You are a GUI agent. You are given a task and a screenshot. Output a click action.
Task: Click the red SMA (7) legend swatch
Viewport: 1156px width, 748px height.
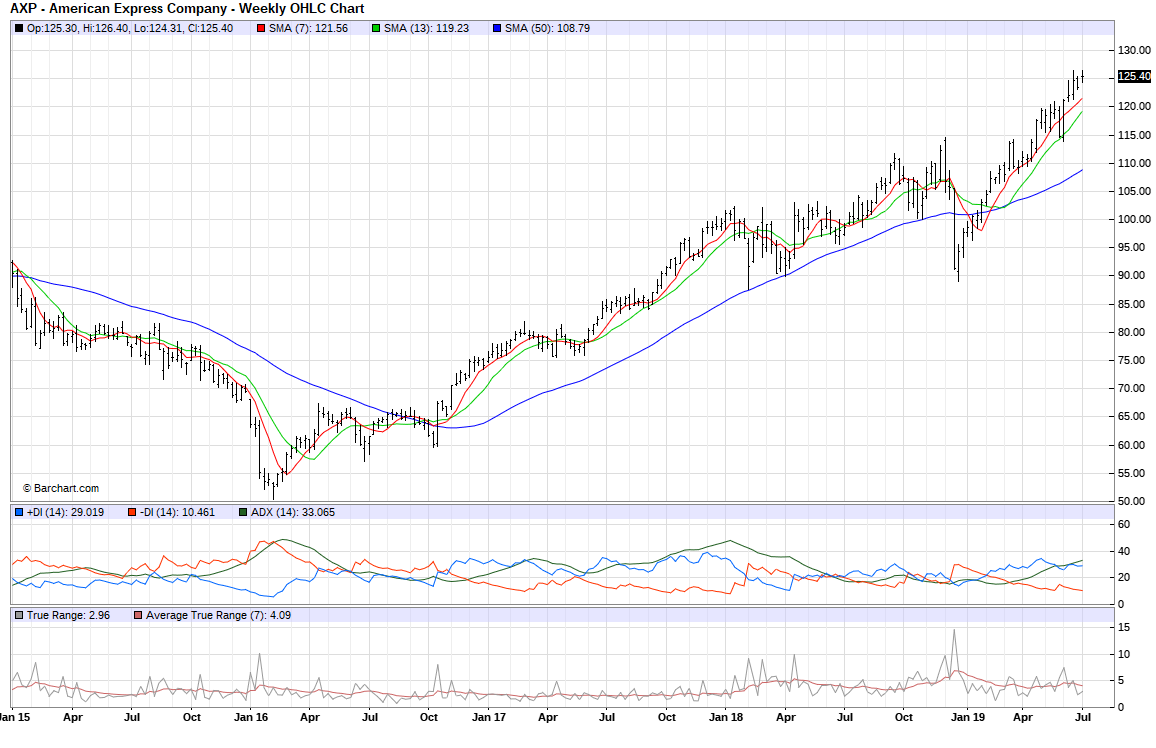point(262,28)
